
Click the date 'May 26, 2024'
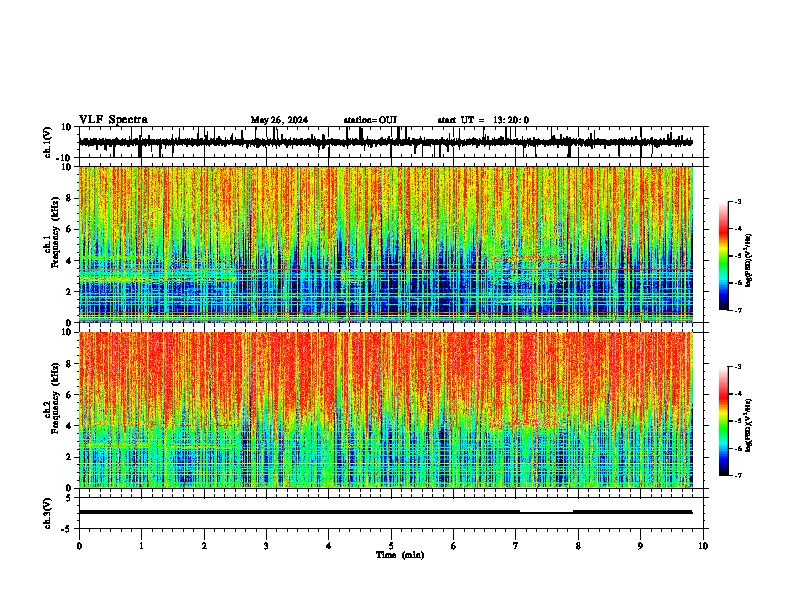(x=279, y=120)
